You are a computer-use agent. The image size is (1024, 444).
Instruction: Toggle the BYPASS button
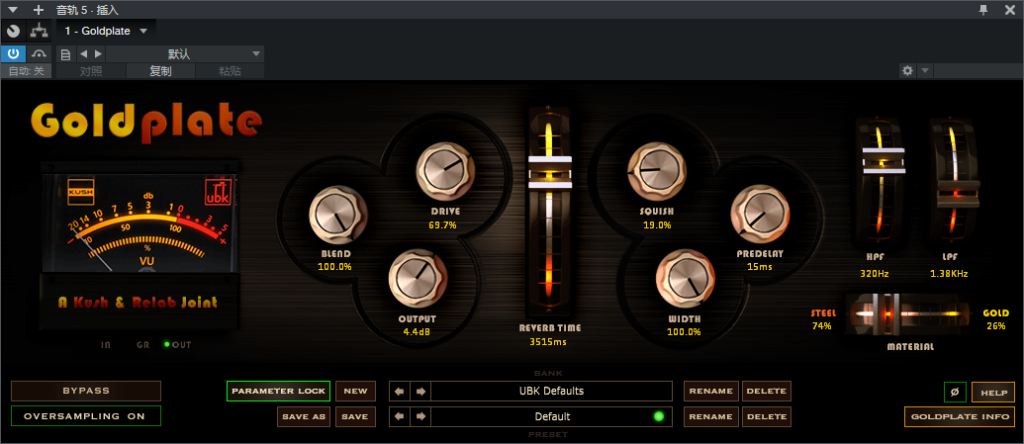click(86, 390)
